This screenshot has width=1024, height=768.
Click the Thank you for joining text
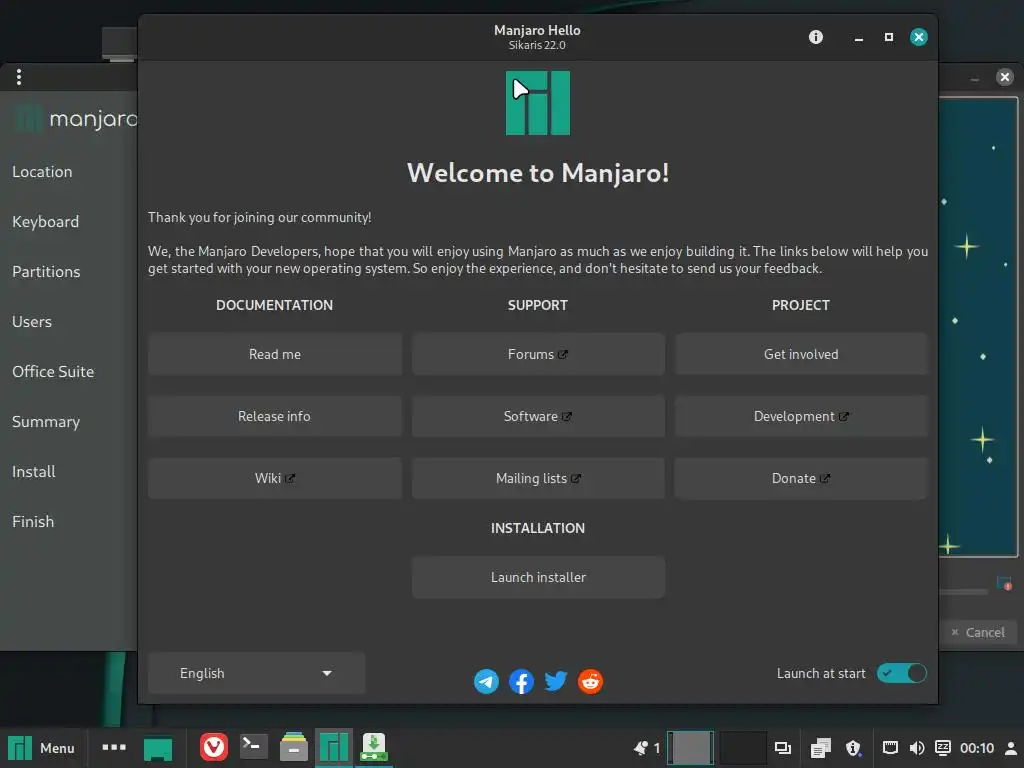click(259, 217)
